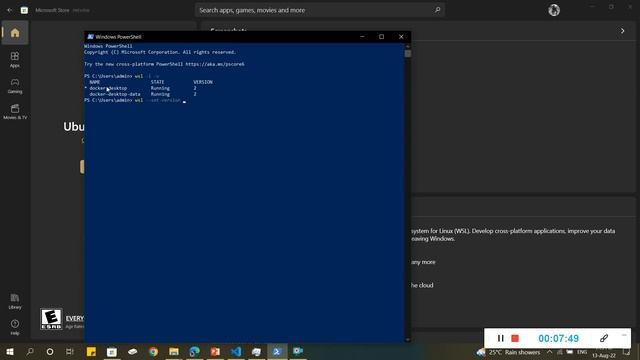Click the docker-desktop-data row in PowerShell
Image resolution: width=640 pixels, height=360 pixels.
click(142, 94)
